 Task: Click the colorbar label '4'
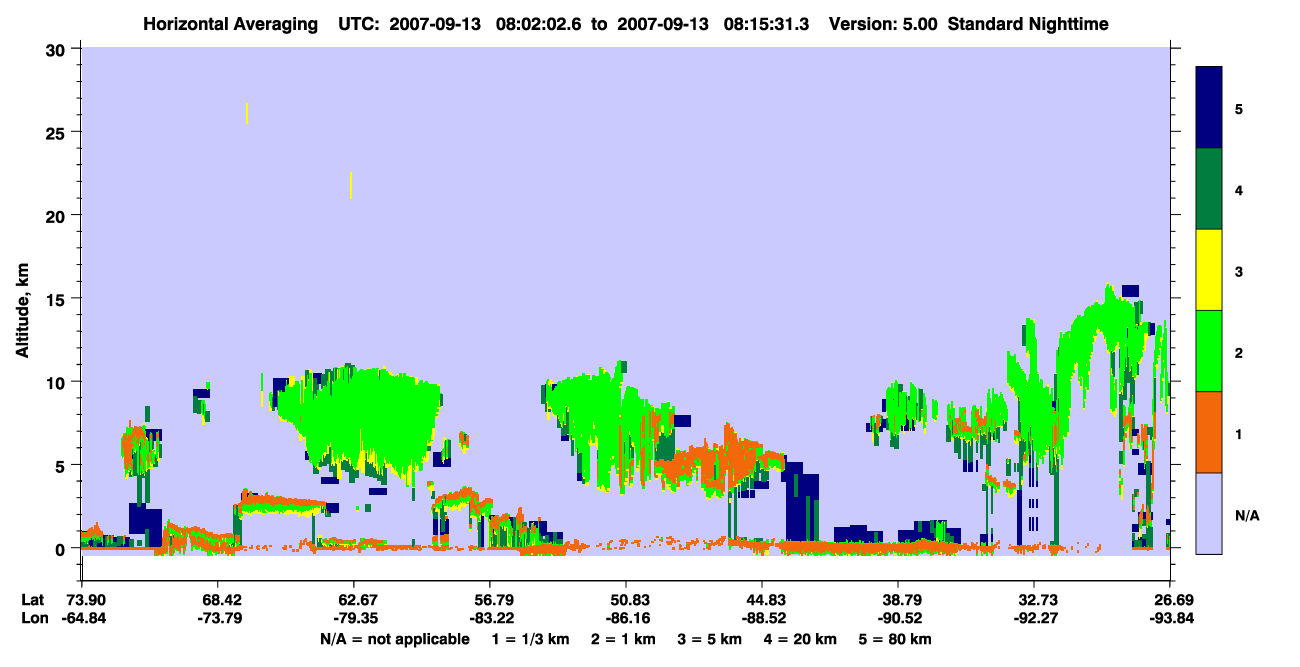[x=1239, y=189]
